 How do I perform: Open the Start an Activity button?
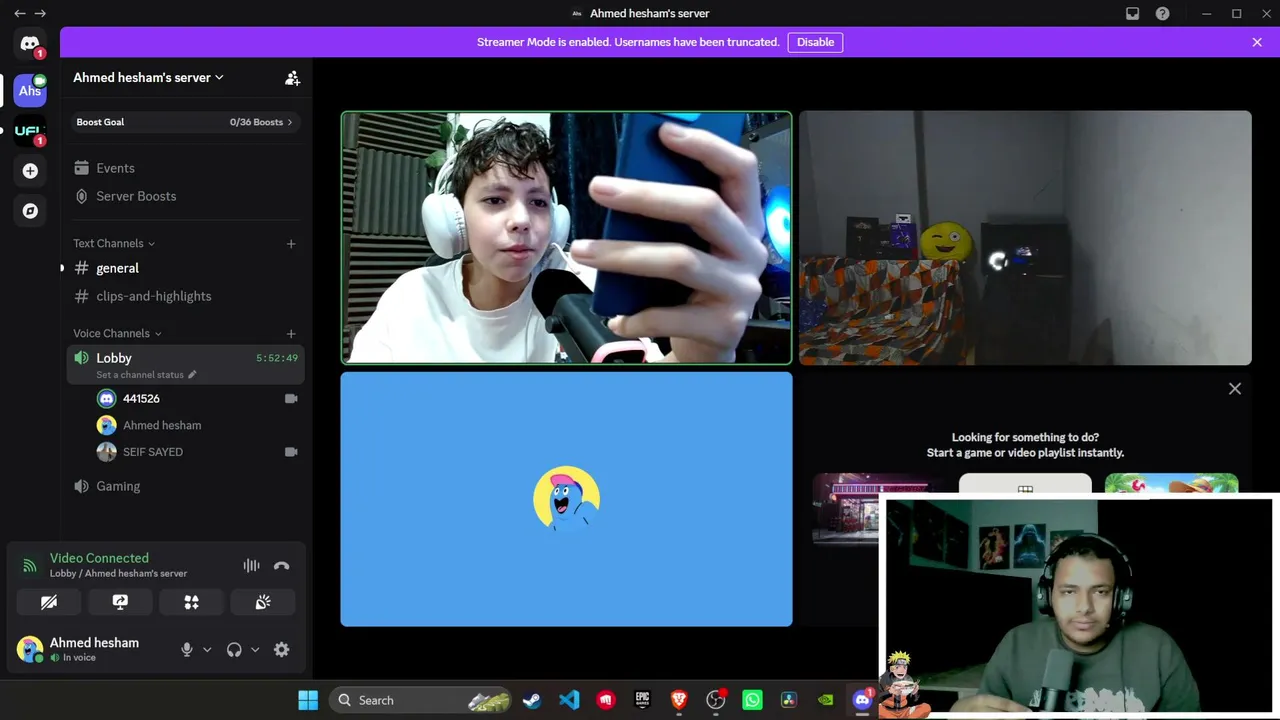point(191,602)
